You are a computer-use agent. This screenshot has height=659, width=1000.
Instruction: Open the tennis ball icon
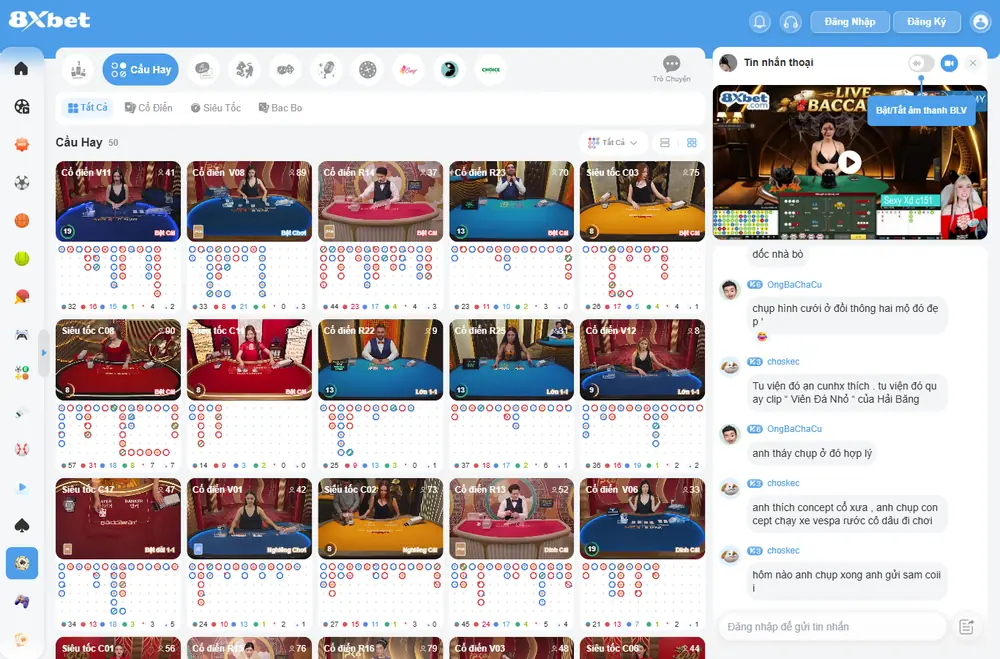point(22,258)
